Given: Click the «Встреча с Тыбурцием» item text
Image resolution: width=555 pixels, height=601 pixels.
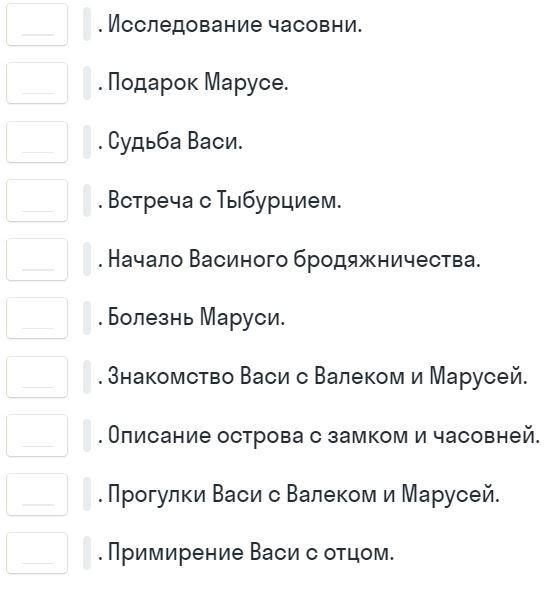Looking at the screenshot, I should pyautogui.click(x=224, y=200).
